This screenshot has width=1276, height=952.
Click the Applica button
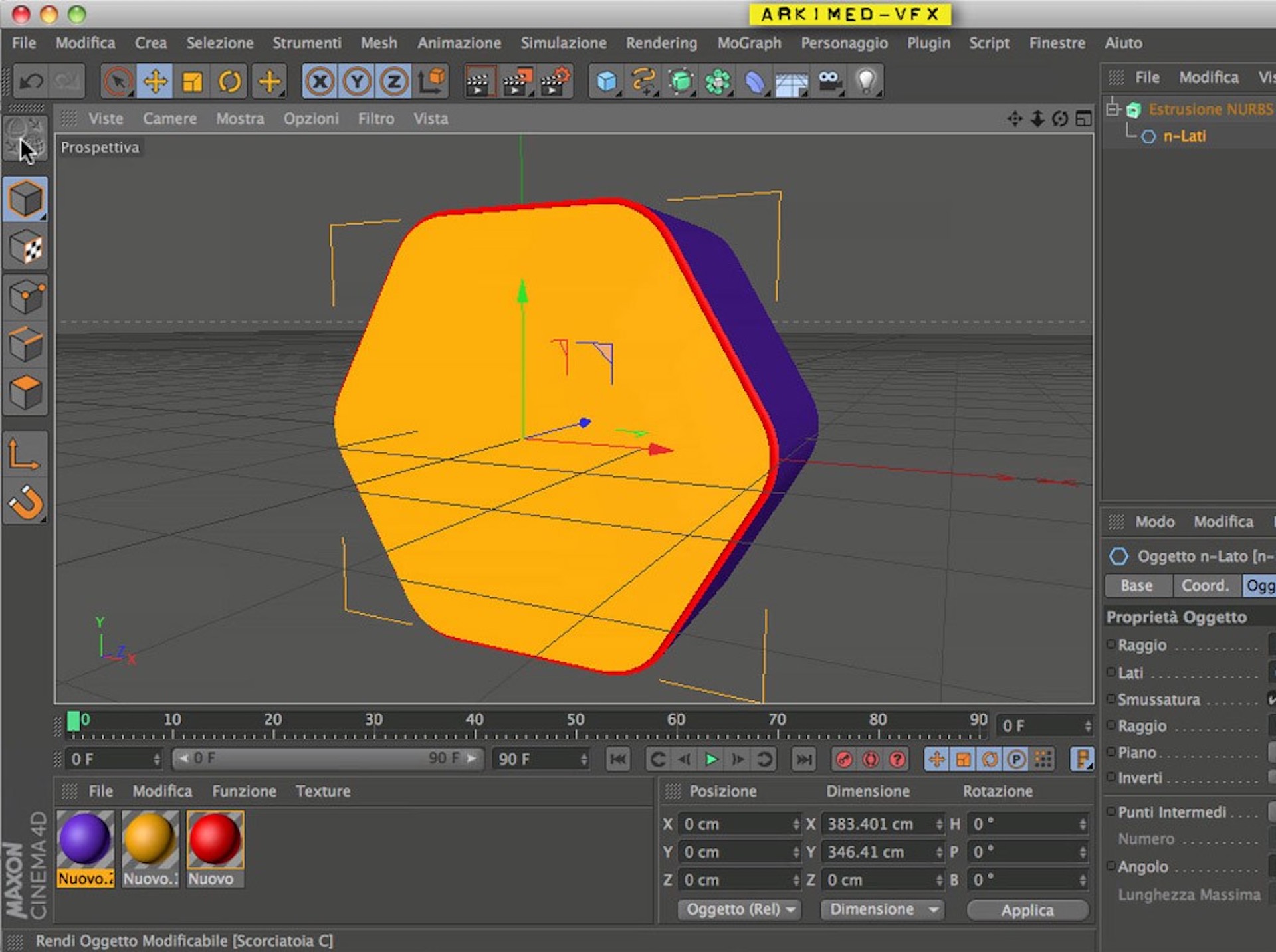[1027, 910]
